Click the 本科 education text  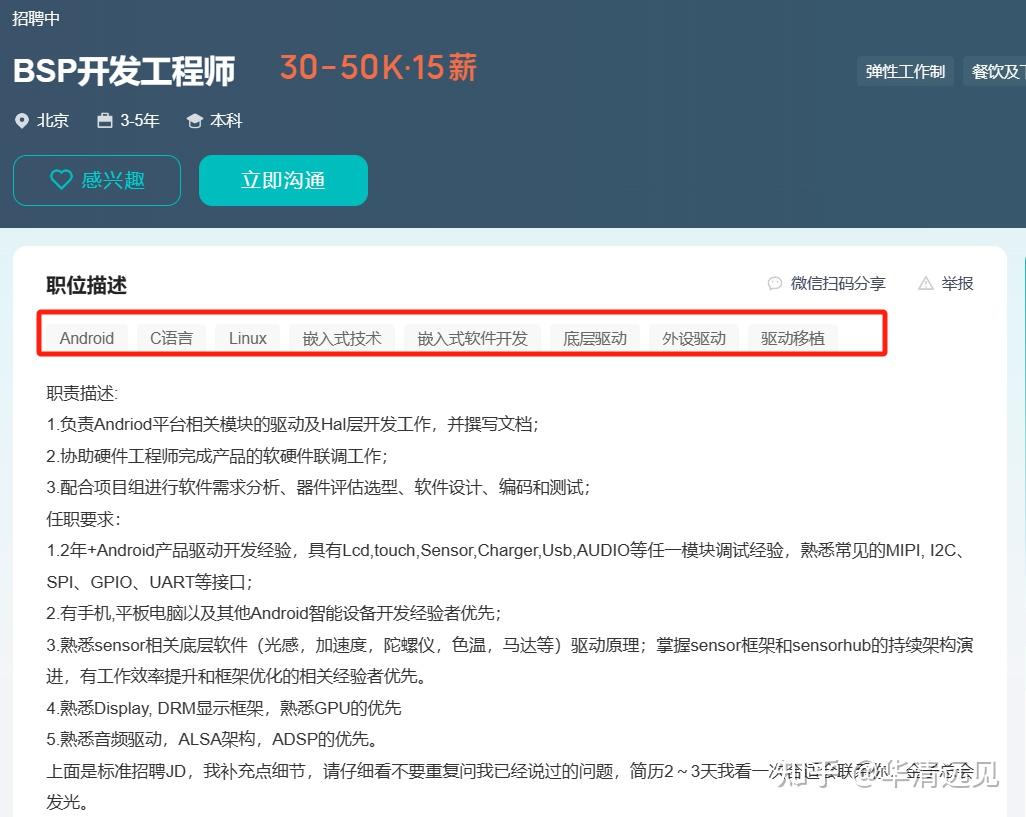[x=226, y=120]
